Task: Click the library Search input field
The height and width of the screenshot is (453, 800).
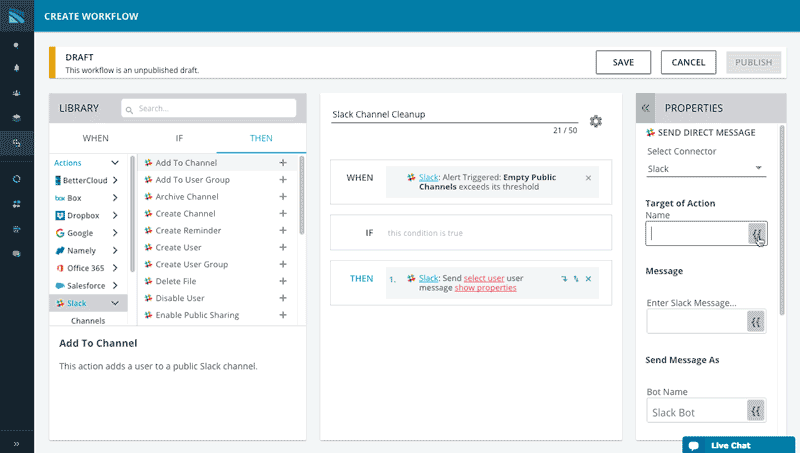Action: [209, 108]
